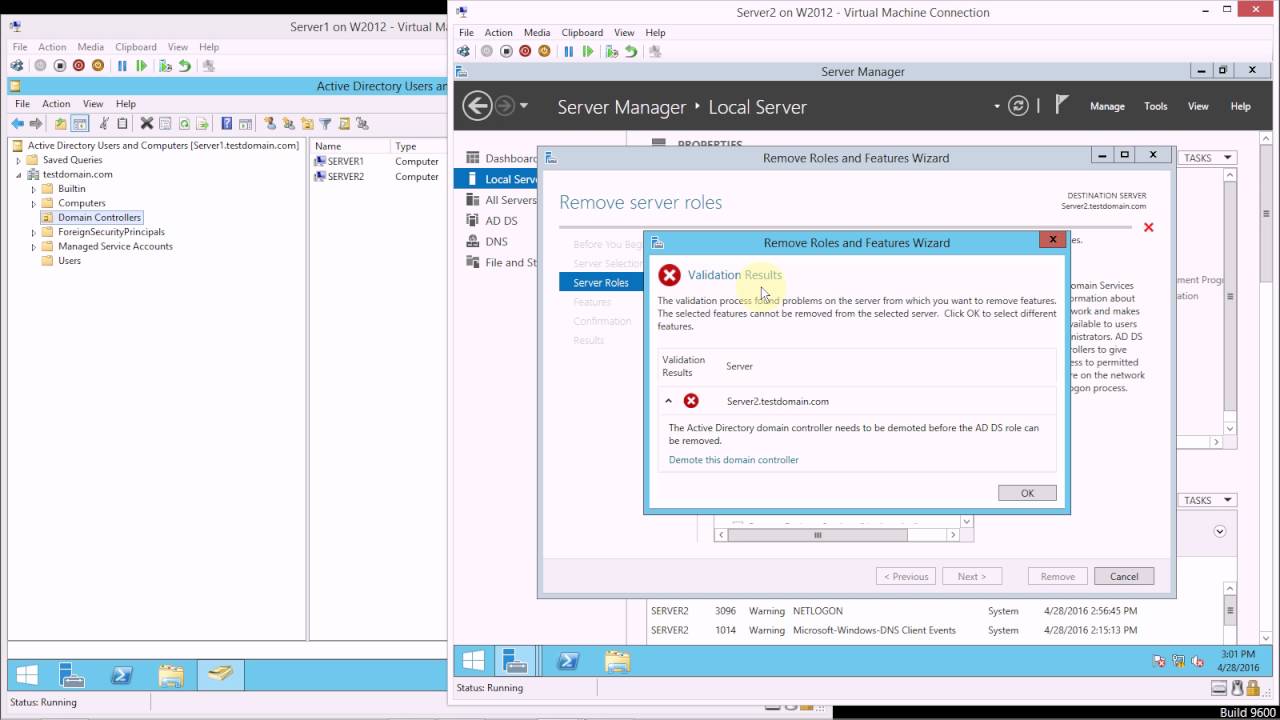
Task: Expand Computers node in AD tree
Action: (33, 203)
